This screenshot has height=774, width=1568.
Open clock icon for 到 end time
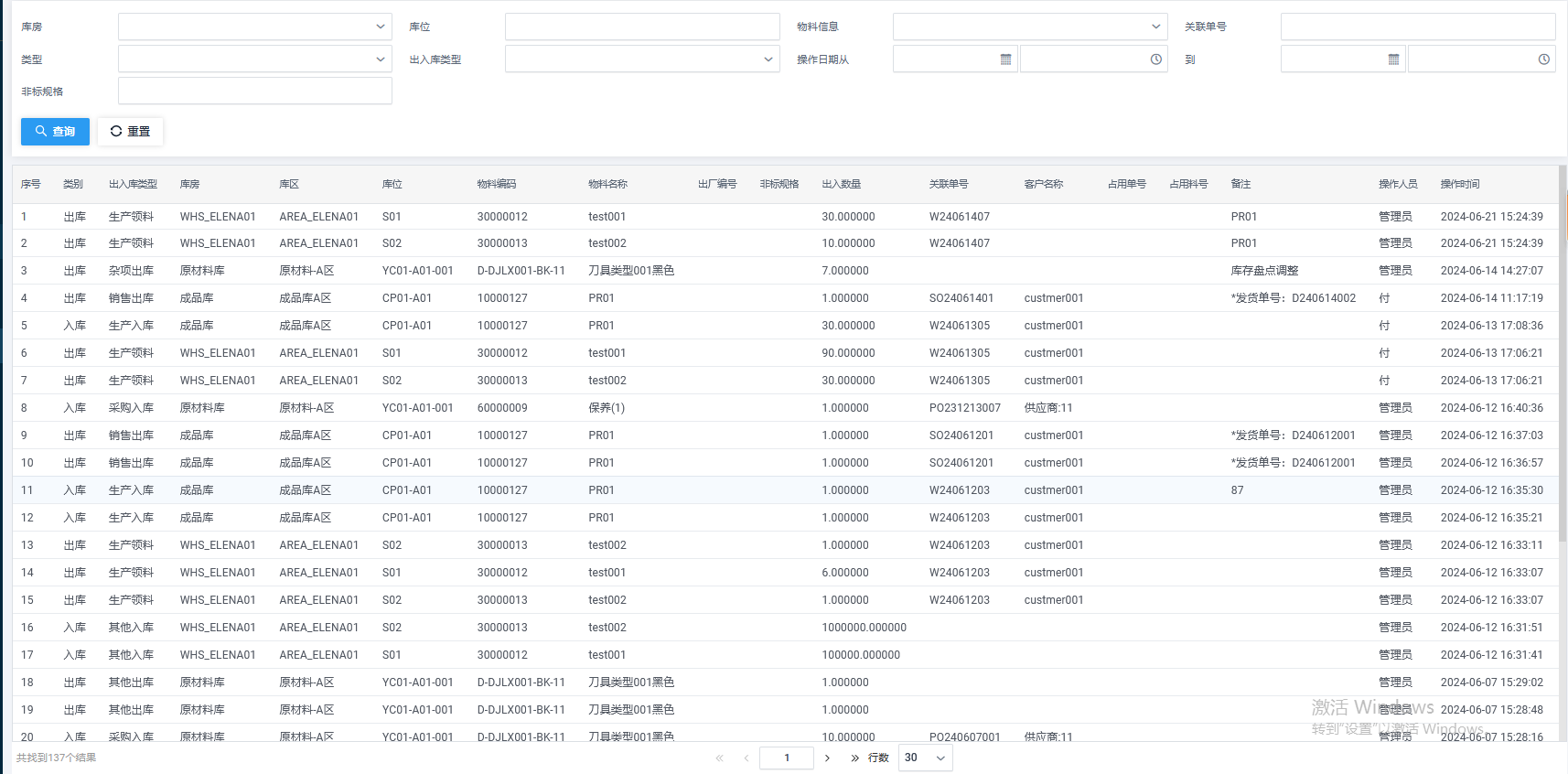coord(1543,59)
